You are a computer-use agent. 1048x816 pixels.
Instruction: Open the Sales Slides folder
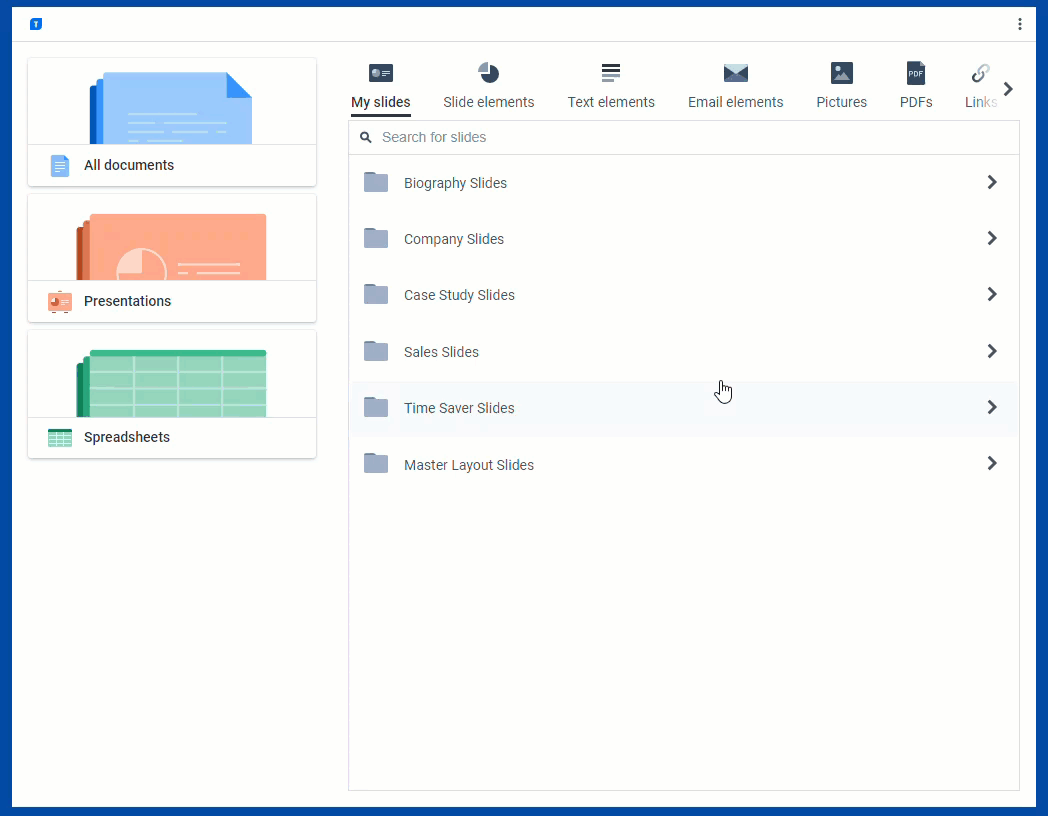[x=441, y=352]
